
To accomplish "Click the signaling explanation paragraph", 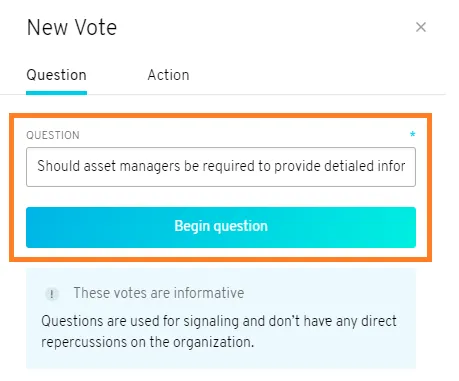I will pyautogui.click(x=219, y=332).
